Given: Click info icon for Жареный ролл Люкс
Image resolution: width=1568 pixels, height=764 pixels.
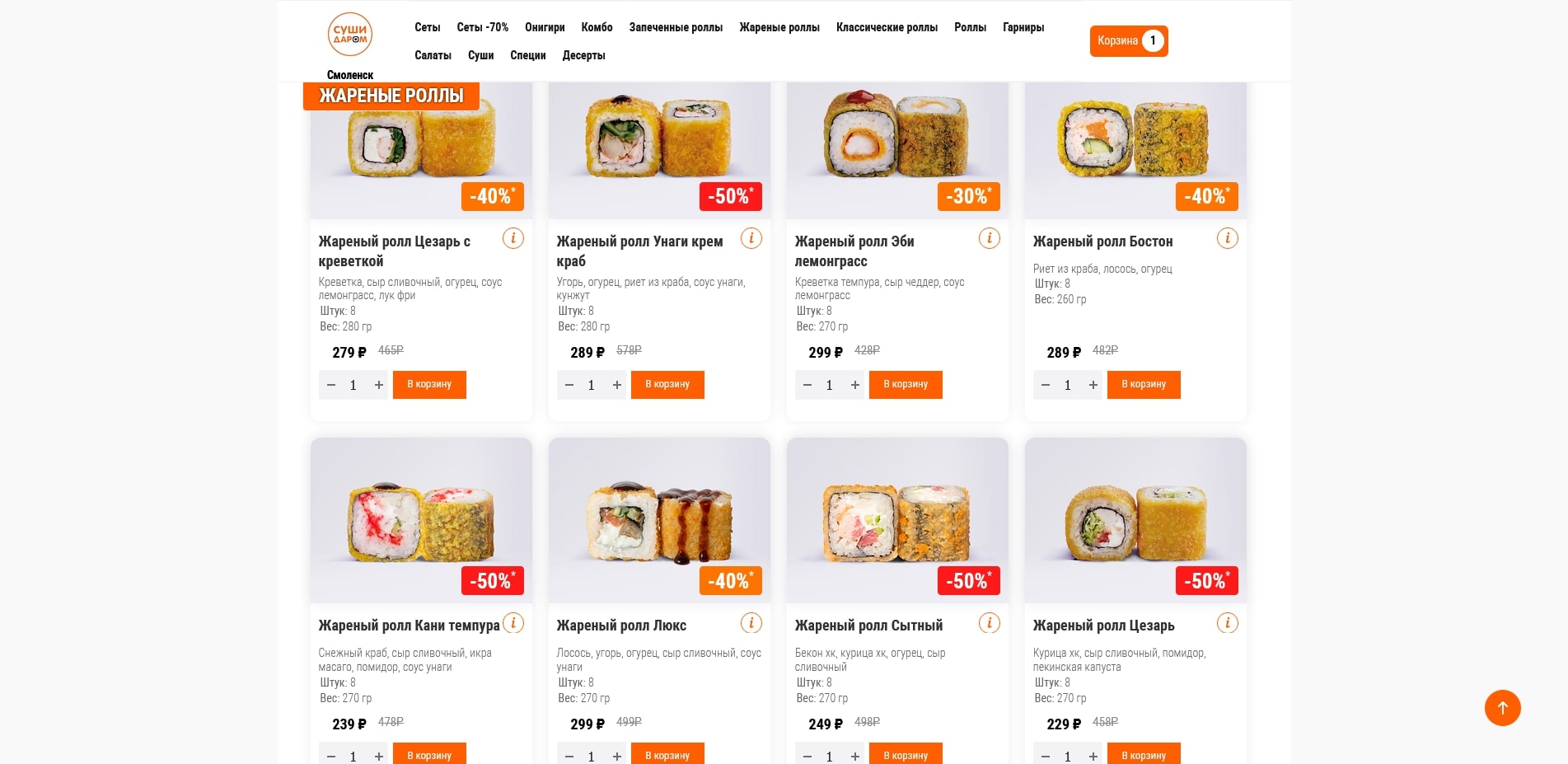Looking at the screenshot, I should pyautogui.click(x=751, y=623).
